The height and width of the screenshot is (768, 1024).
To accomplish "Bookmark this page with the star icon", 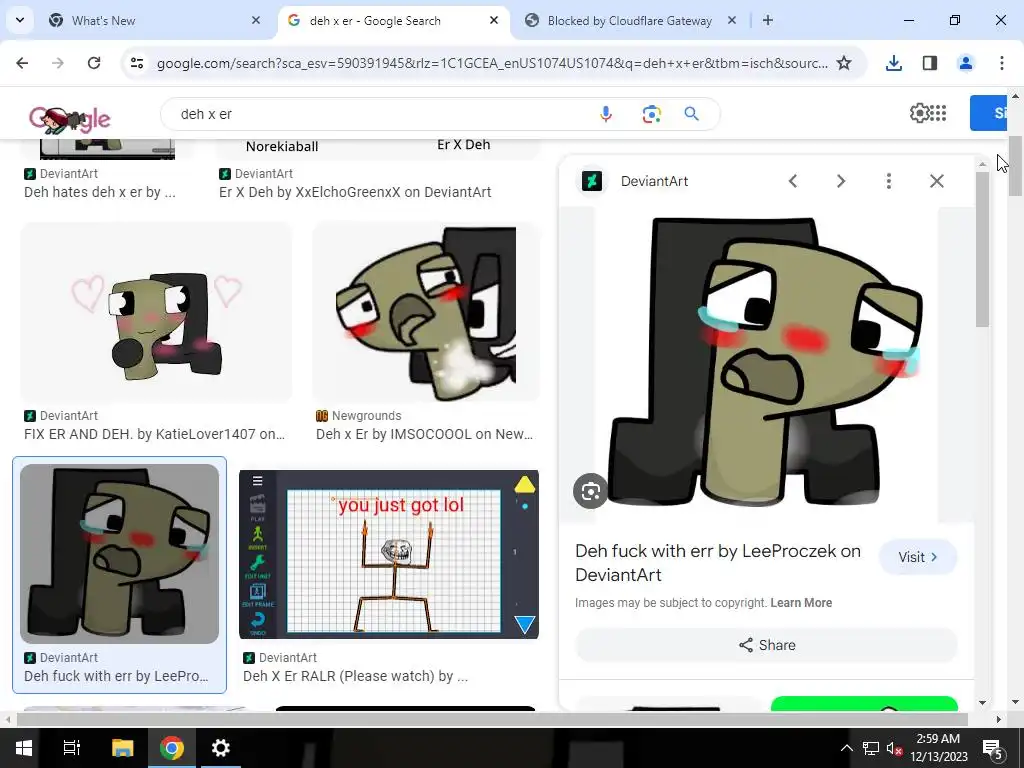I will click(844, 63).
